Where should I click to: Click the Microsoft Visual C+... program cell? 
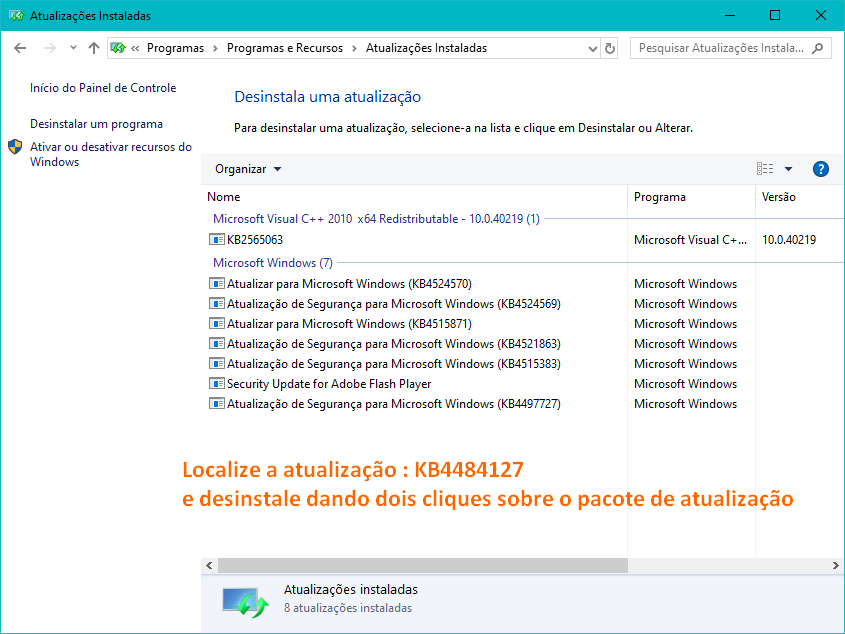click(x=690, y=240)
